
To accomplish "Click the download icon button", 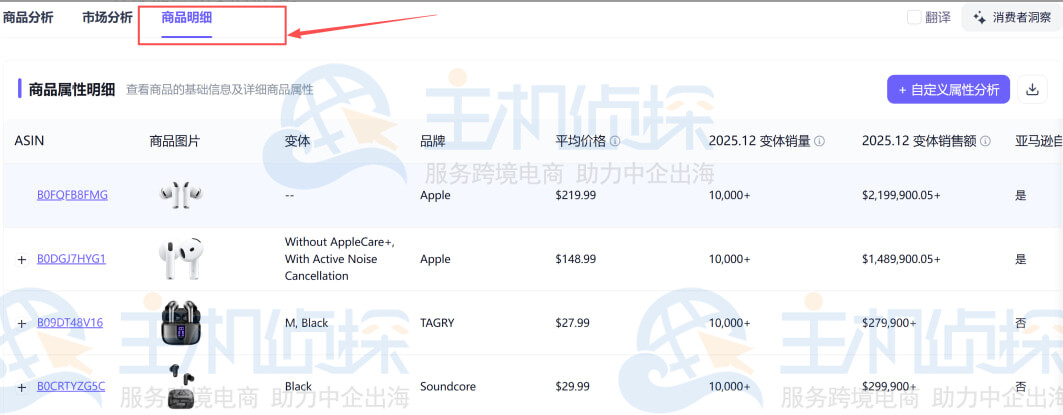I will (x=1032, y=90).
